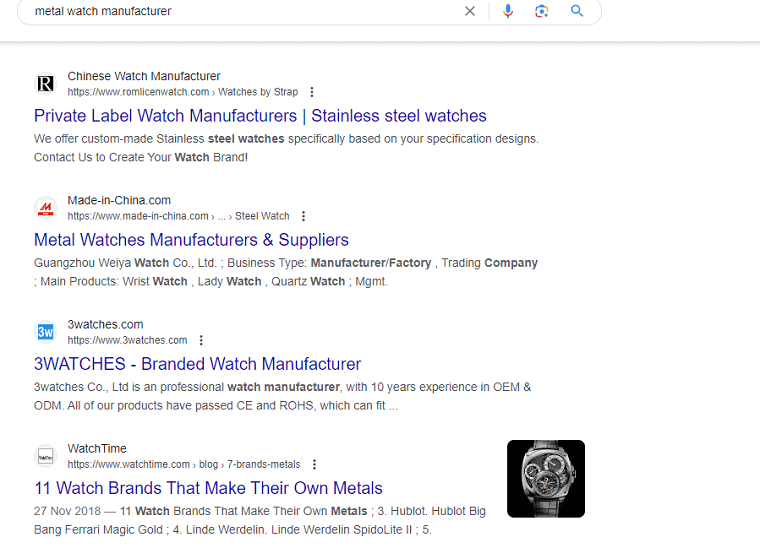Click the made-in-china.com Steel Watch URL
The height and width of the screenshot is (559, 760).
(178, 216)
